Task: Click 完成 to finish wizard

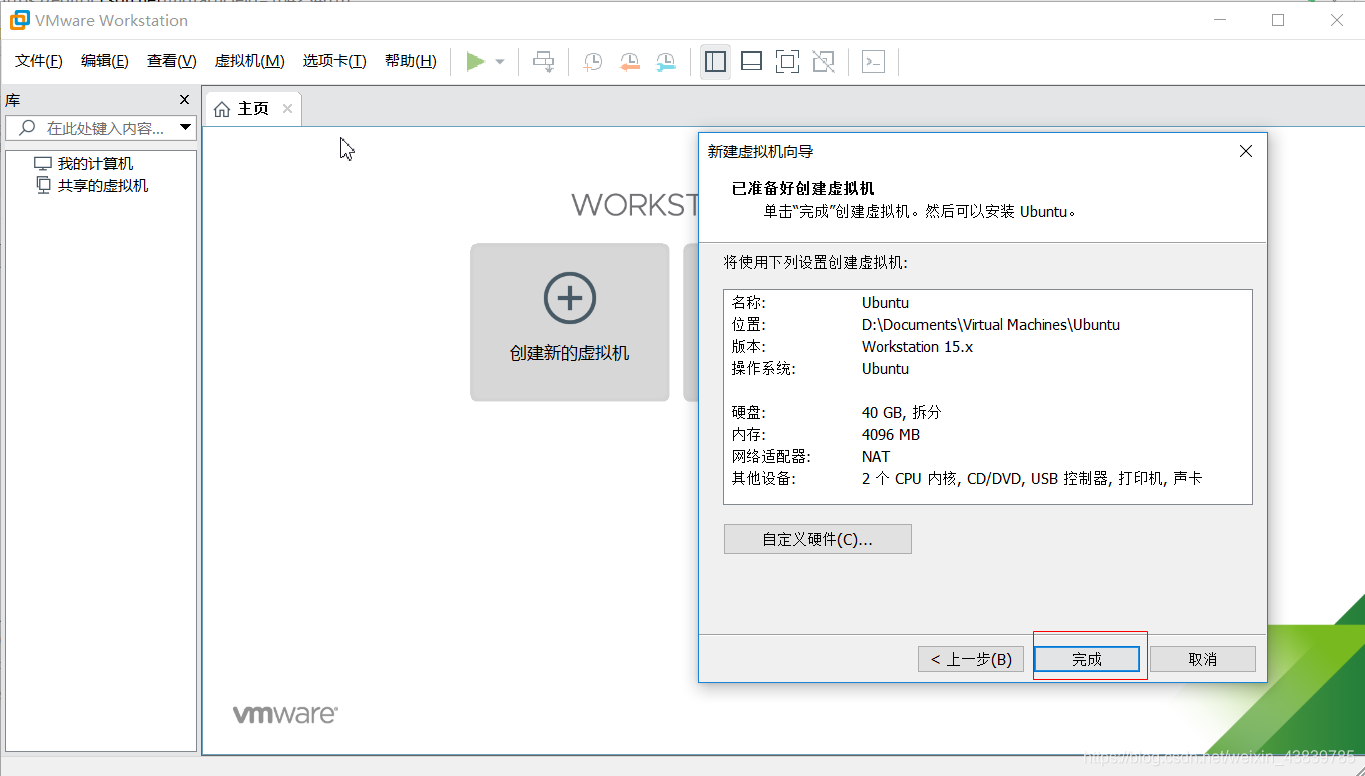Action: point(1087,659)
